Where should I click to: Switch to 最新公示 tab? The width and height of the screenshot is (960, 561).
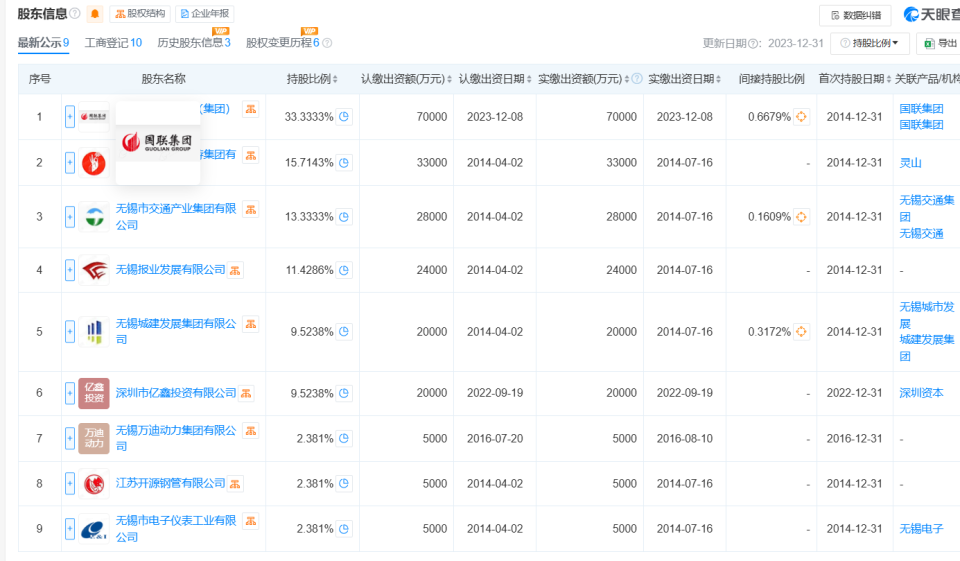pyautogui.click(x=43, y=43)
